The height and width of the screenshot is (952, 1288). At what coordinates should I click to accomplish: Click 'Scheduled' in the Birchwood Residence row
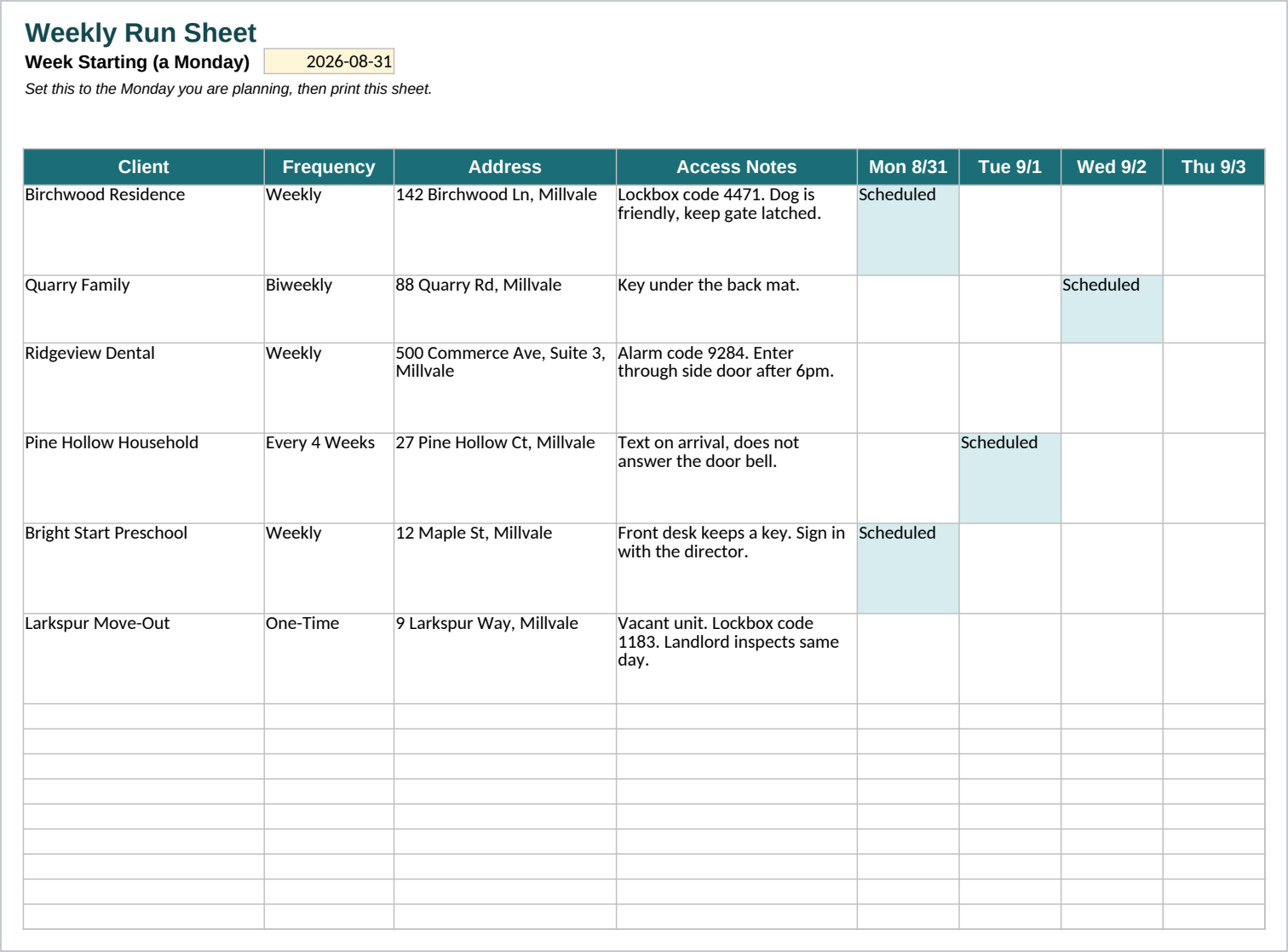(x=908, y=230)
